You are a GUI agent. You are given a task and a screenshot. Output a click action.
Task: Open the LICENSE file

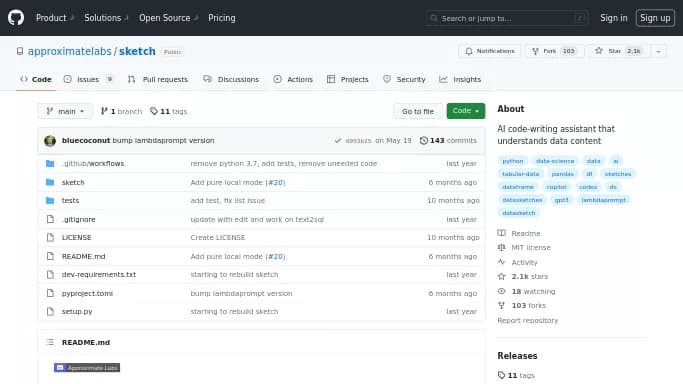77,238
